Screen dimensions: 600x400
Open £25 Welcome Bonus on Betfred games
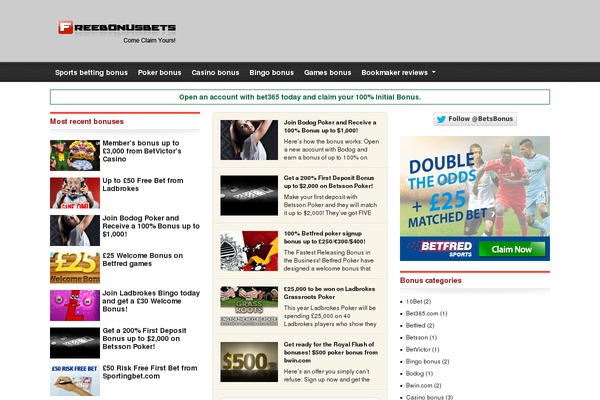pyautogui.click(x=142, y=260)
